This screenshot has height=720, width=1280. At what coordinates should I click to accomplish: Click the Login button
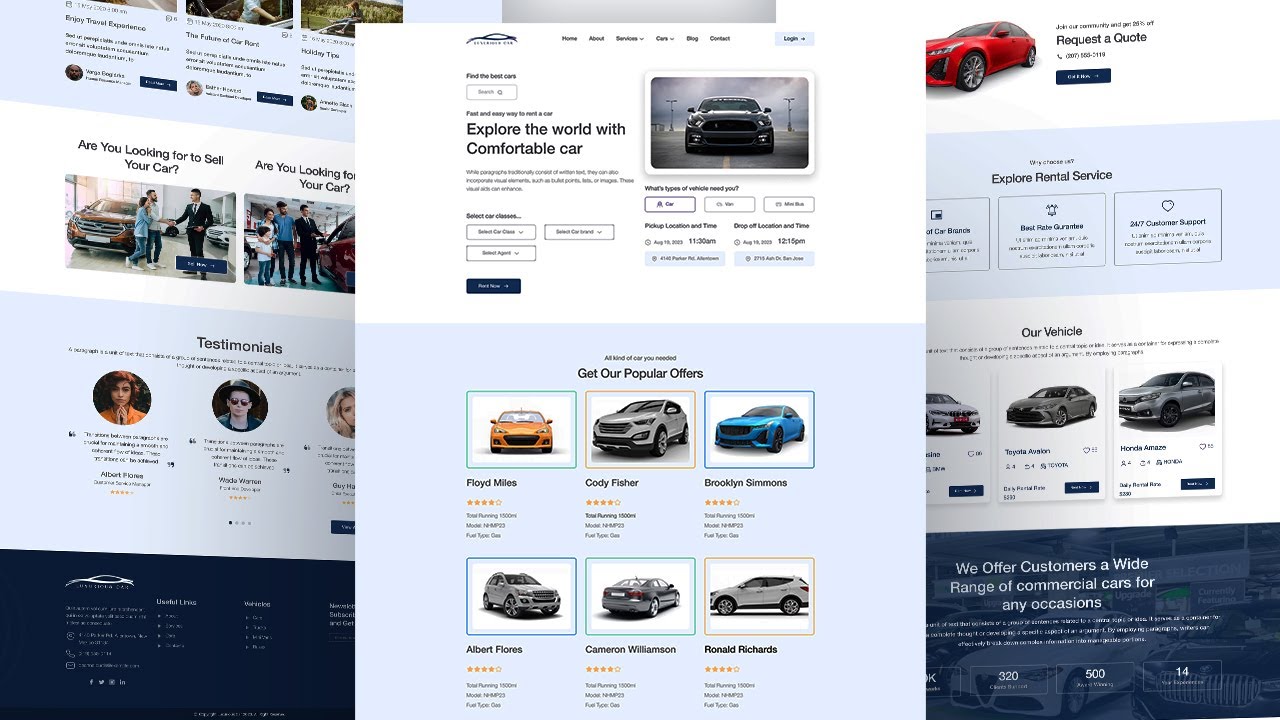pyautogui.click(x=794, y=39)
